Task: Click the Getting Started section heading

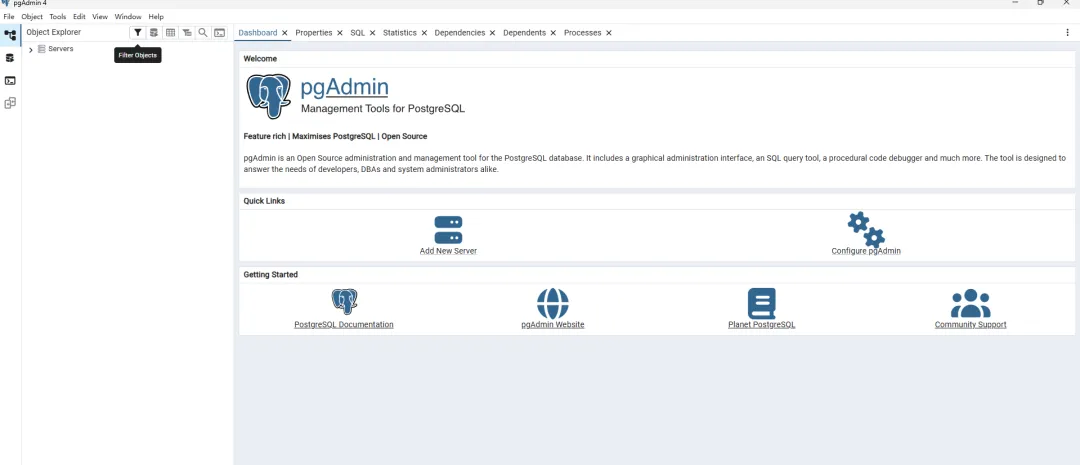Action: (x=271, y=274)
